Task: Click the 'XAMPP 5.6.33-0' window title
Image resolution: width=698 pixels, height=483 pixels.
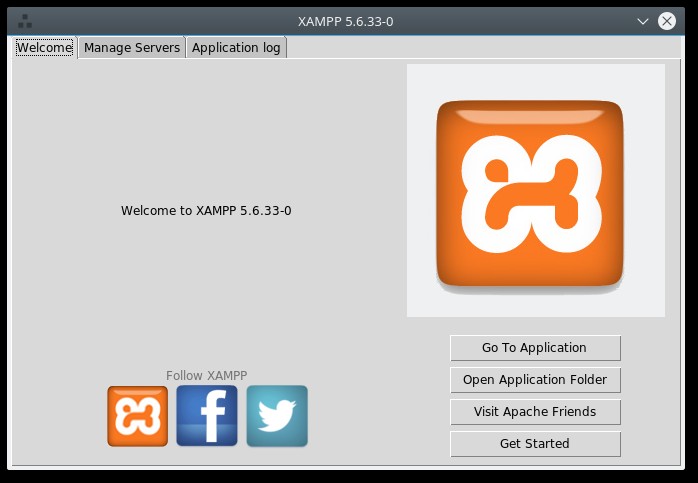Action: pos(345,21)
